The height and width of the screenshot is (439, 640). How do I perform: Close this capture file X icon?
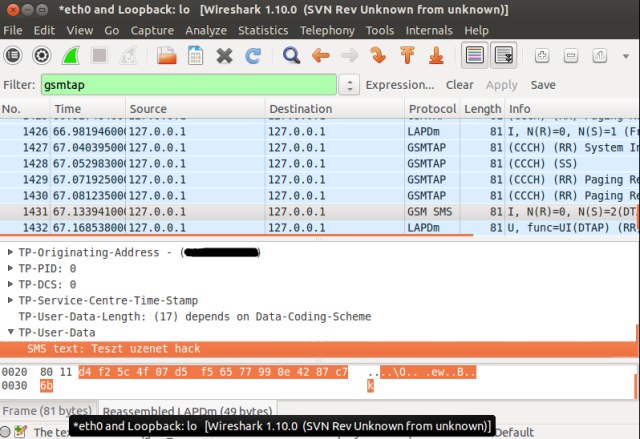tap(224, 55)
